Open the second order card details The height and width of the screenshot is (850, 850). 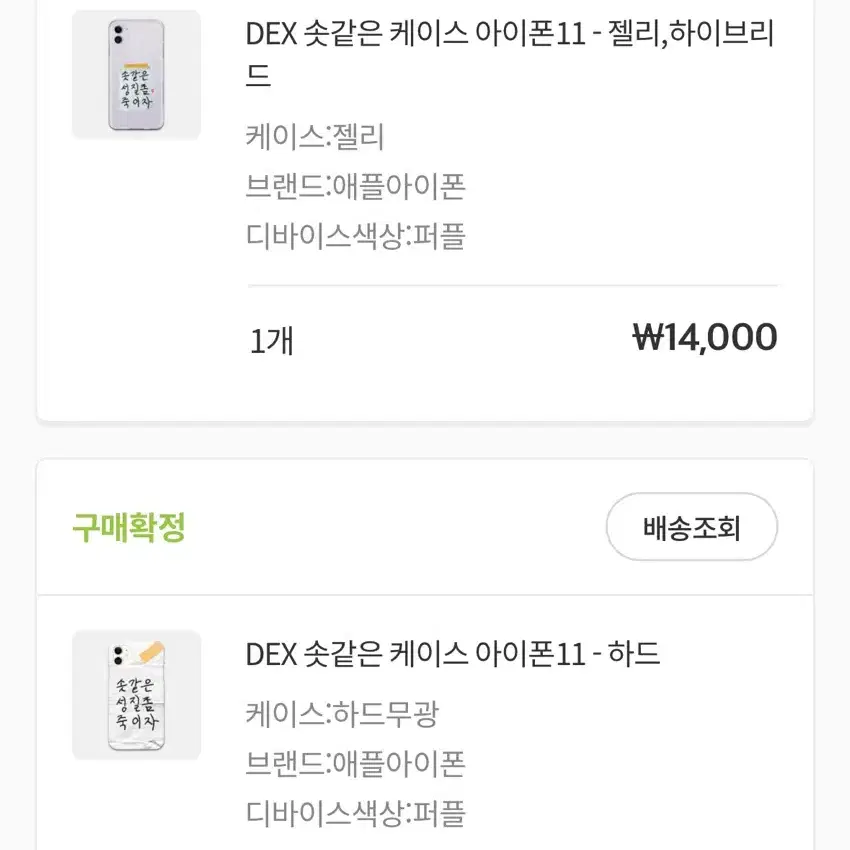tap(425, 700)
